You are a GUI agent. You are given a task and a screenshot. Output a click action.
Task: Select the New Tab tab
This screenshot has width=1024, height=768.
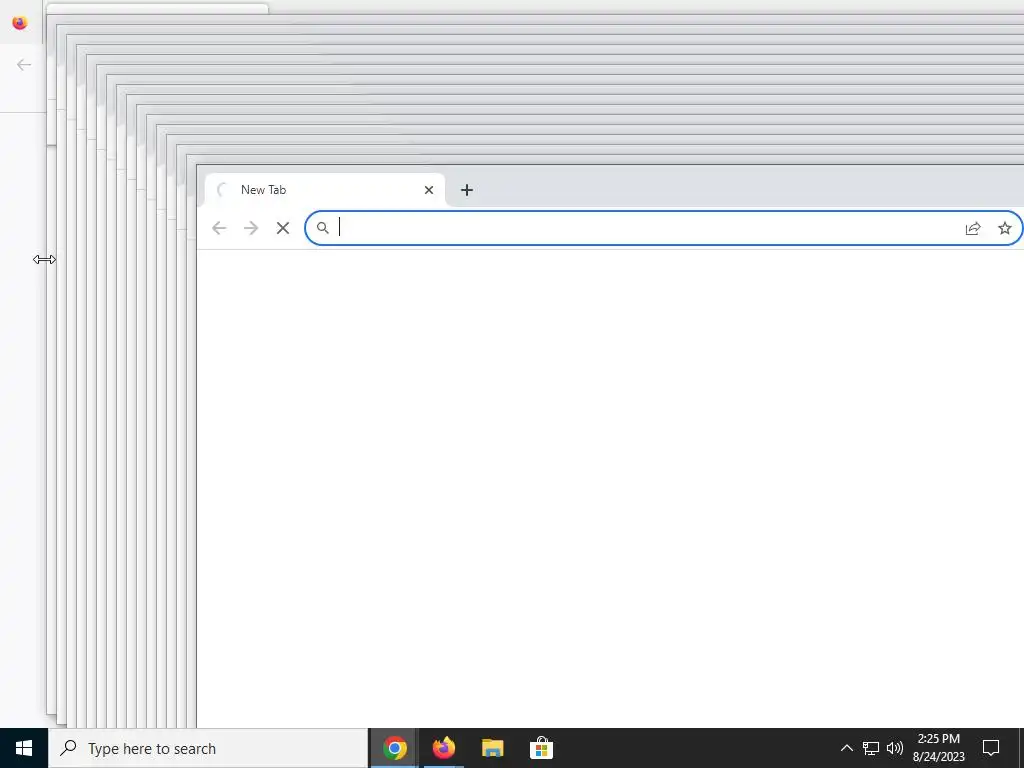point(325,190)
